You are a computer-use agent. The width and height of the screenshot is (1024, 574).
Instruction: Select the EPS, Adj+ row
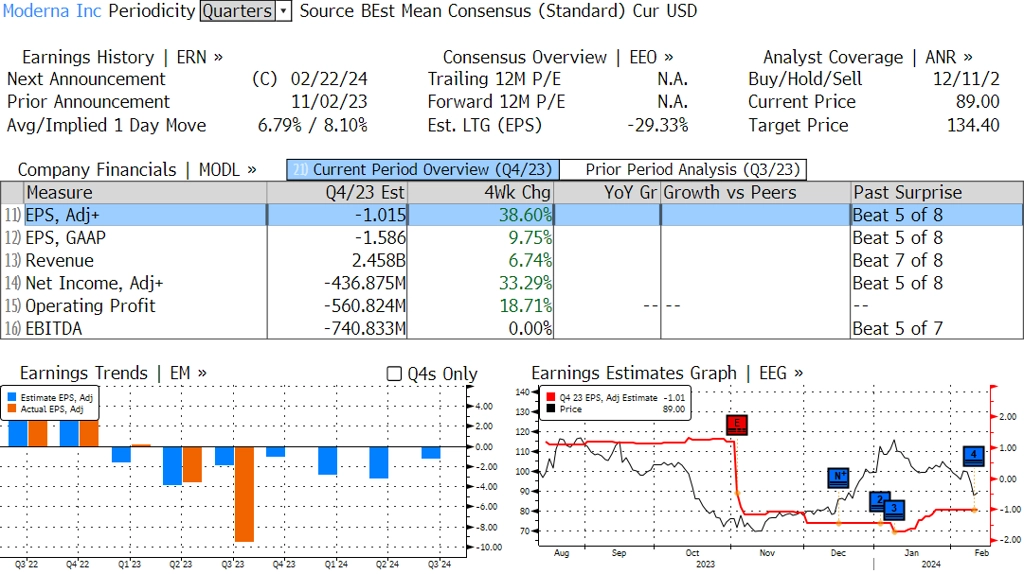(x=512, y=215)
